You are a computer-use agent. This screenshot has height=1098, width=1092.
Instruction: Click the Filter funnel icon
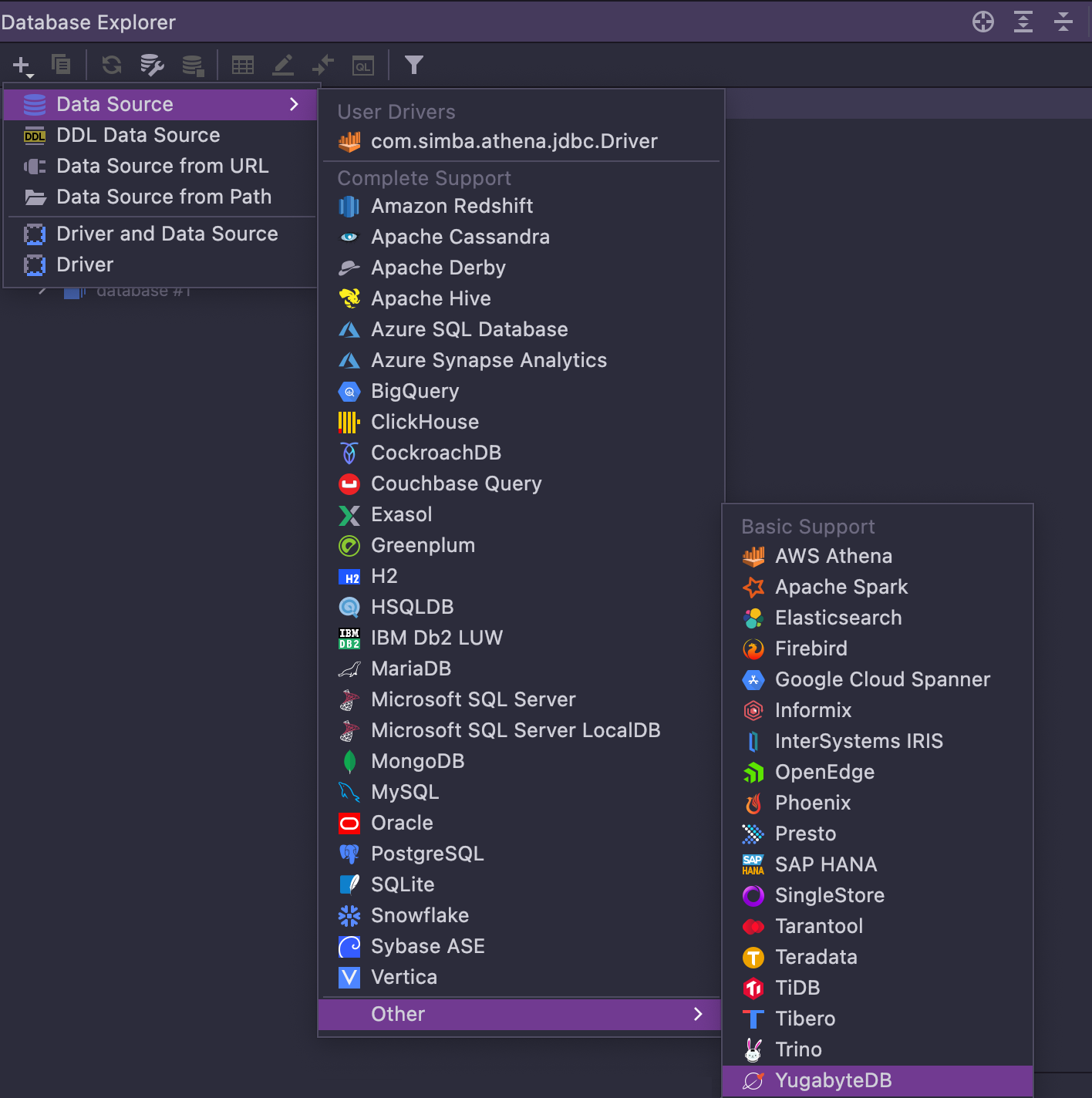pyautogui.click(x=414, y=65)
